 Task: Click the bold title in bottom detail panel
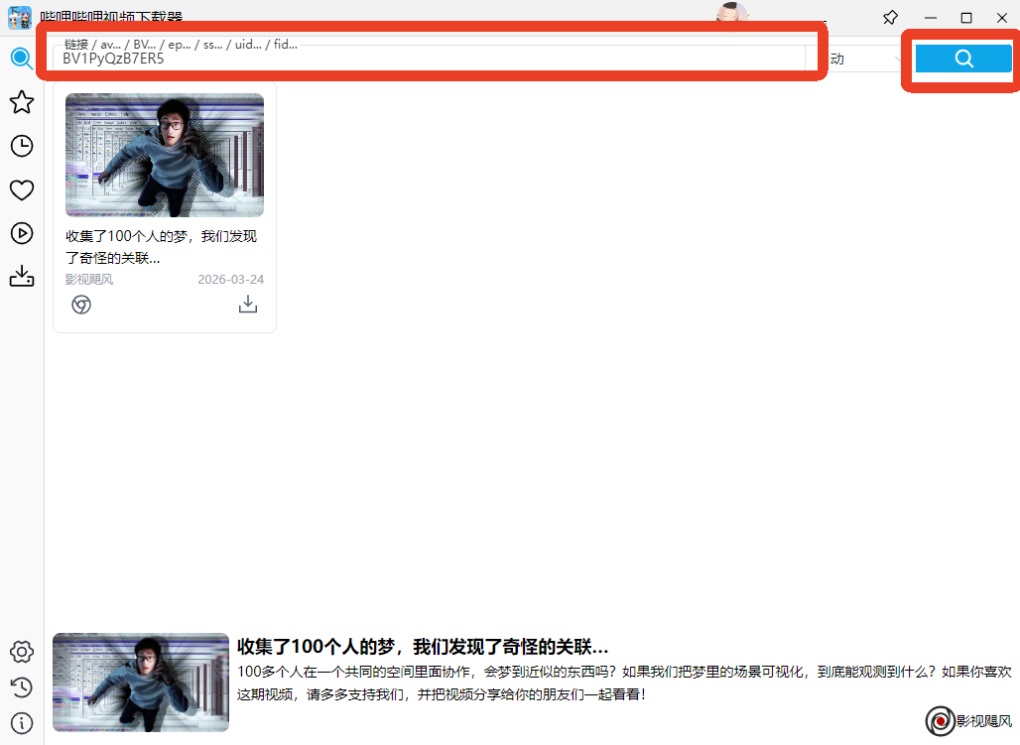coord(423,647)
